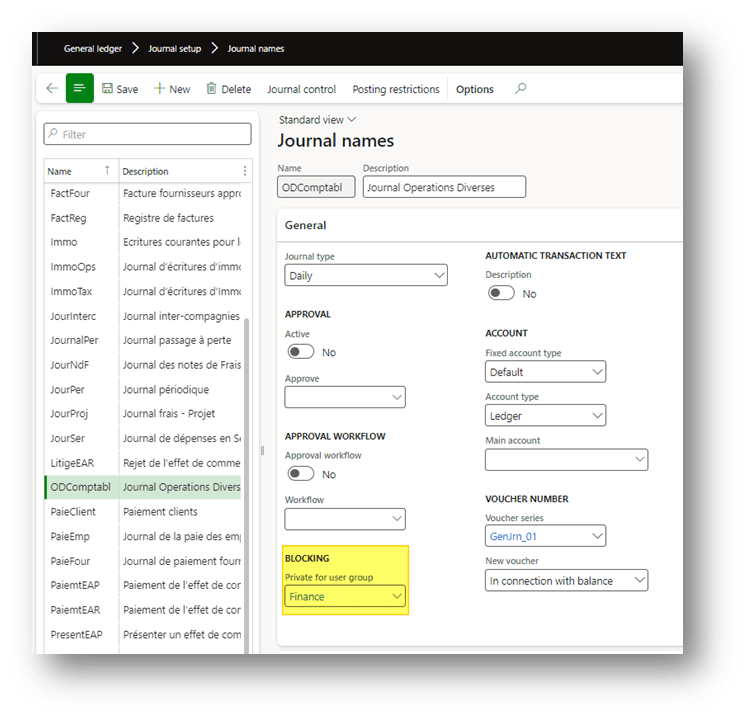Toggle the green list view icon
The image size is (748, 719).
click(80, 89)
